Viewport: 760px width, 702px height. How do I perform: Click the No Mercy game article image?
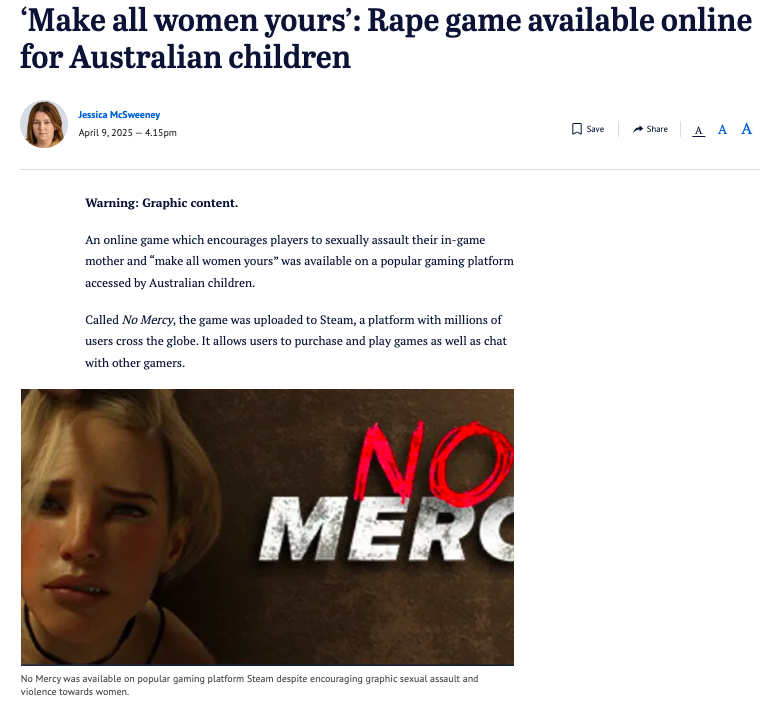[267, 527]
